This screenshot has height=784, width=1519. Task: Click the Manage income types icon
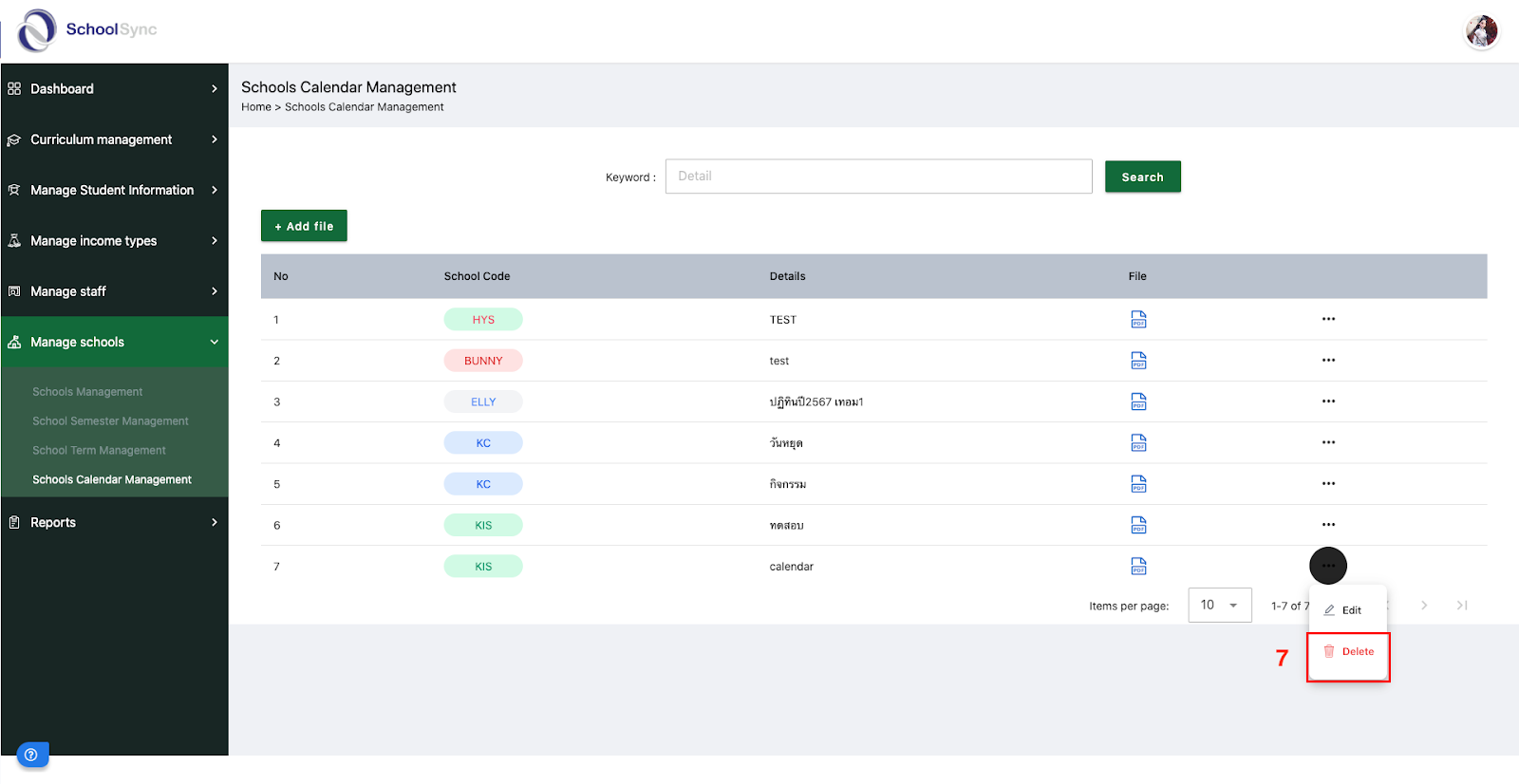pos(14,240)
